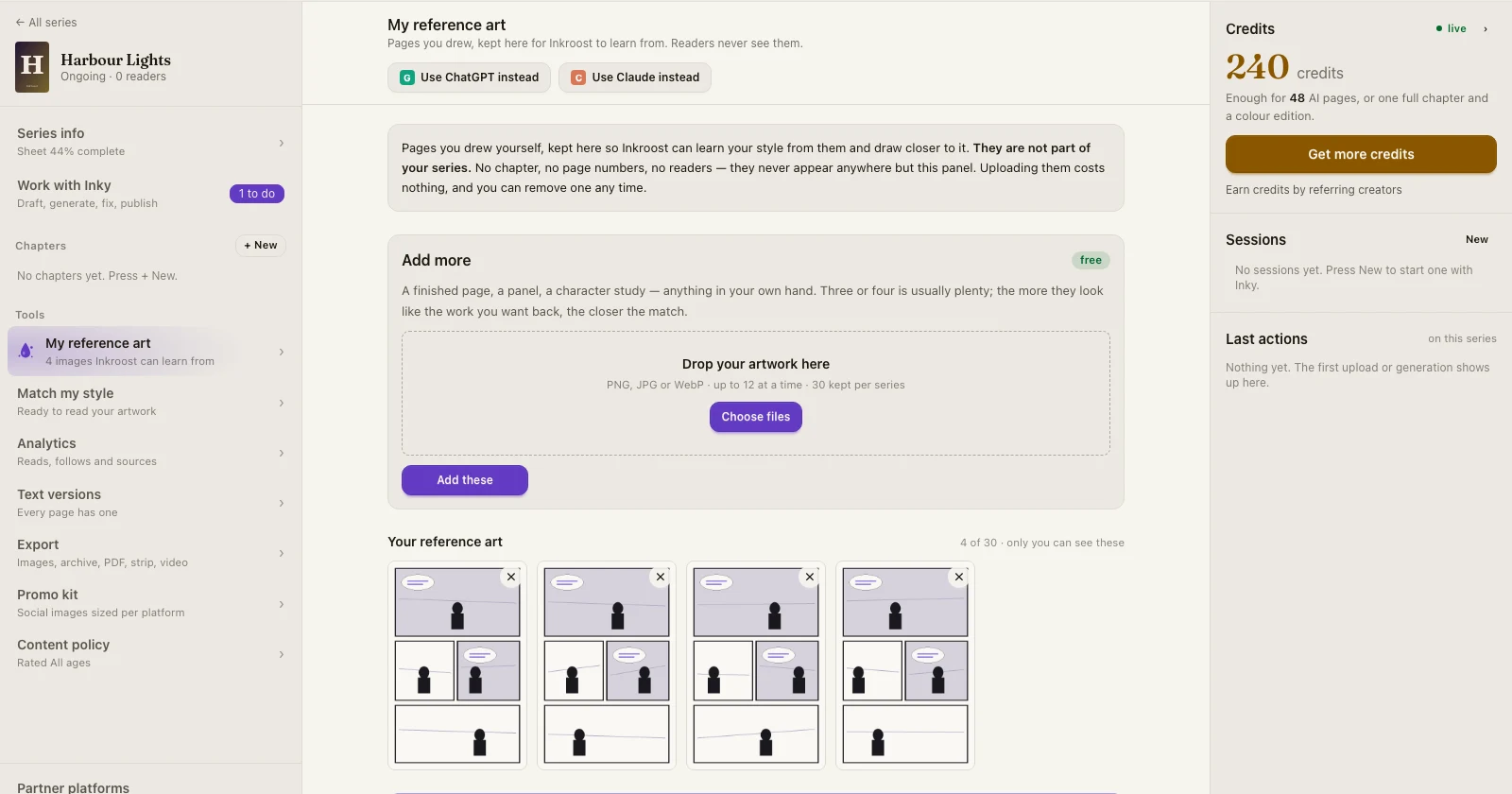Viewport: 1512px width, 794px height.
Task: Remove the first reference art thumbnail
Action: tap(510, 577)
